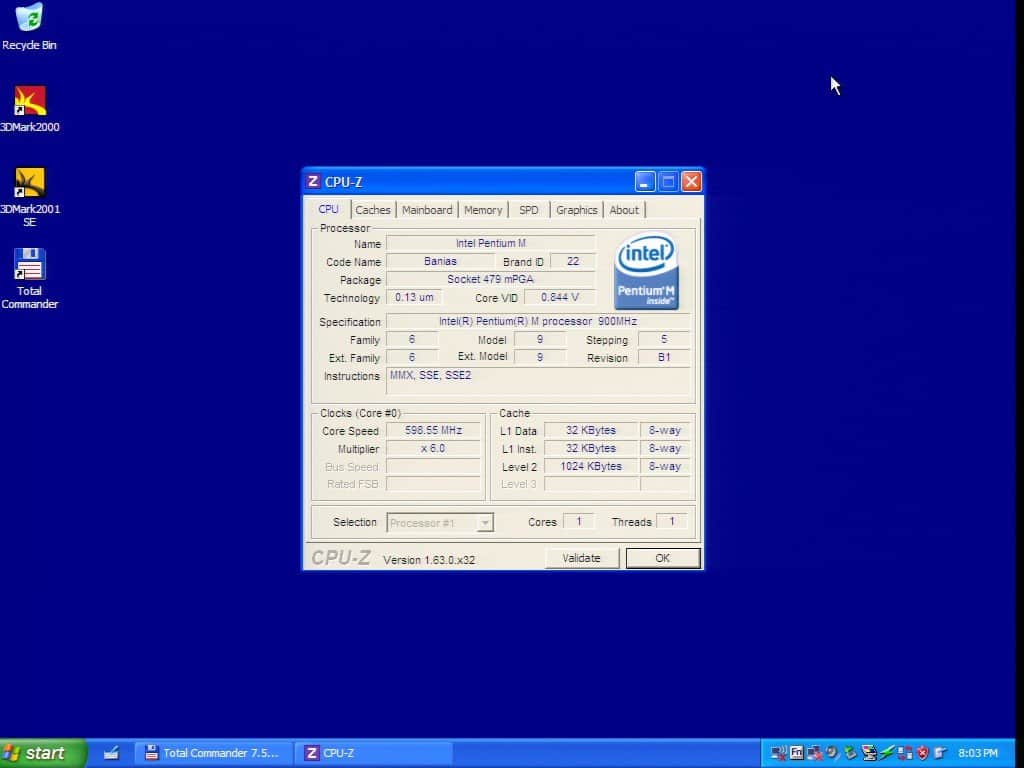Click the Fn hotkey tray icon

coord(797,753)
